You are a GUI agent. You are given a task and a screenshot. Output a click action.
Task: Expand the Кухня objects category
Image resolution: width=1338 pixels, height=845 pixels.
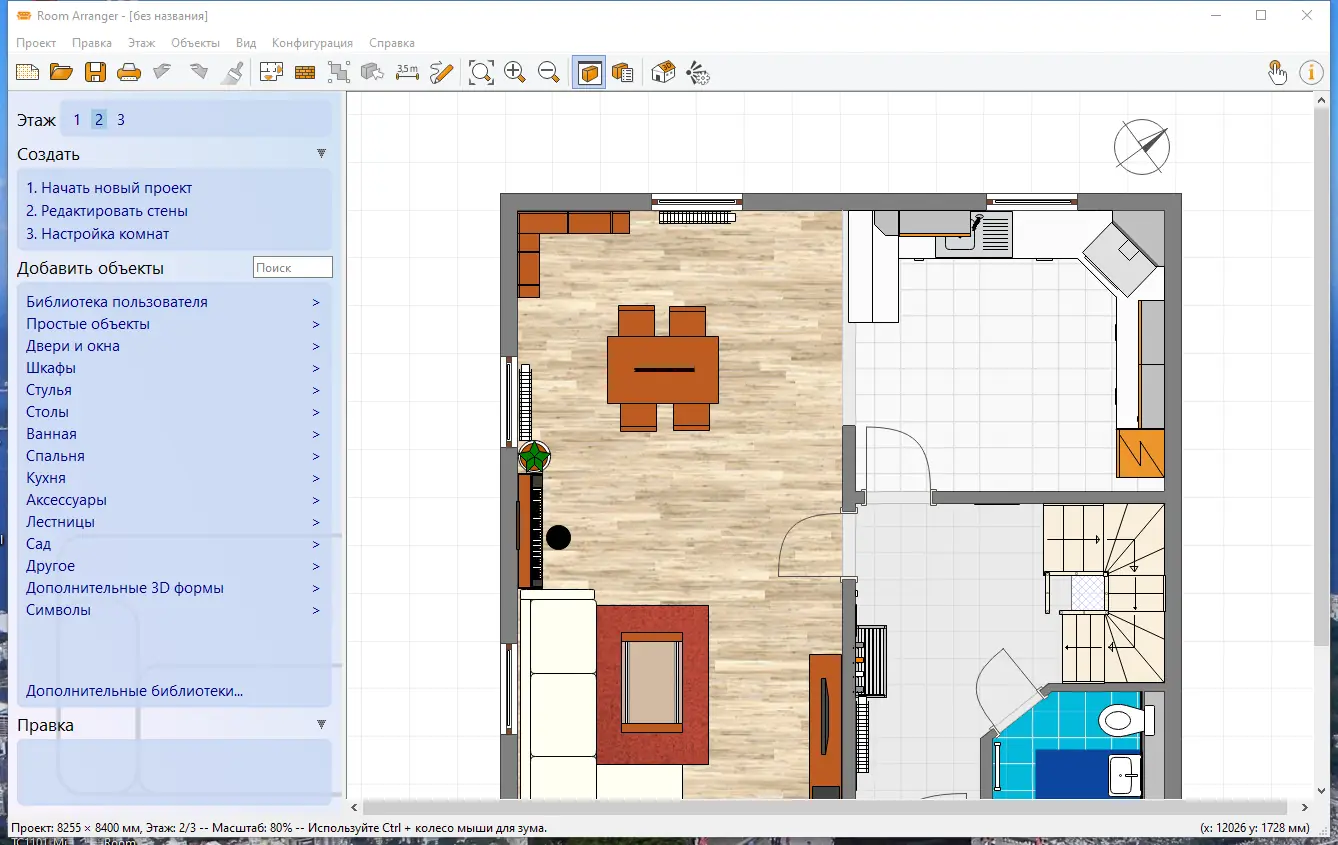click(x=46, y=478)
